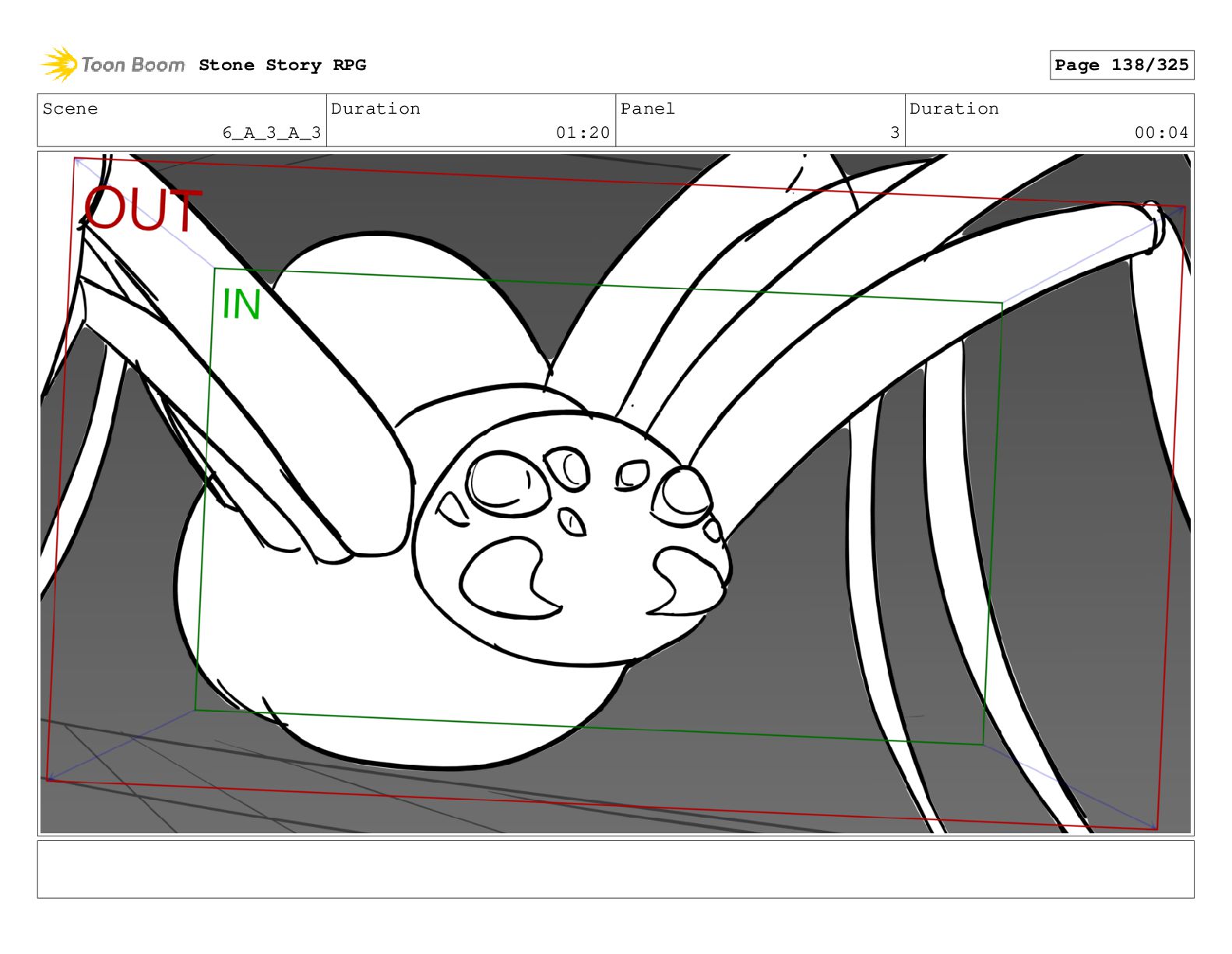Click the red 'OUT' camera frame label

click(143, 210)
